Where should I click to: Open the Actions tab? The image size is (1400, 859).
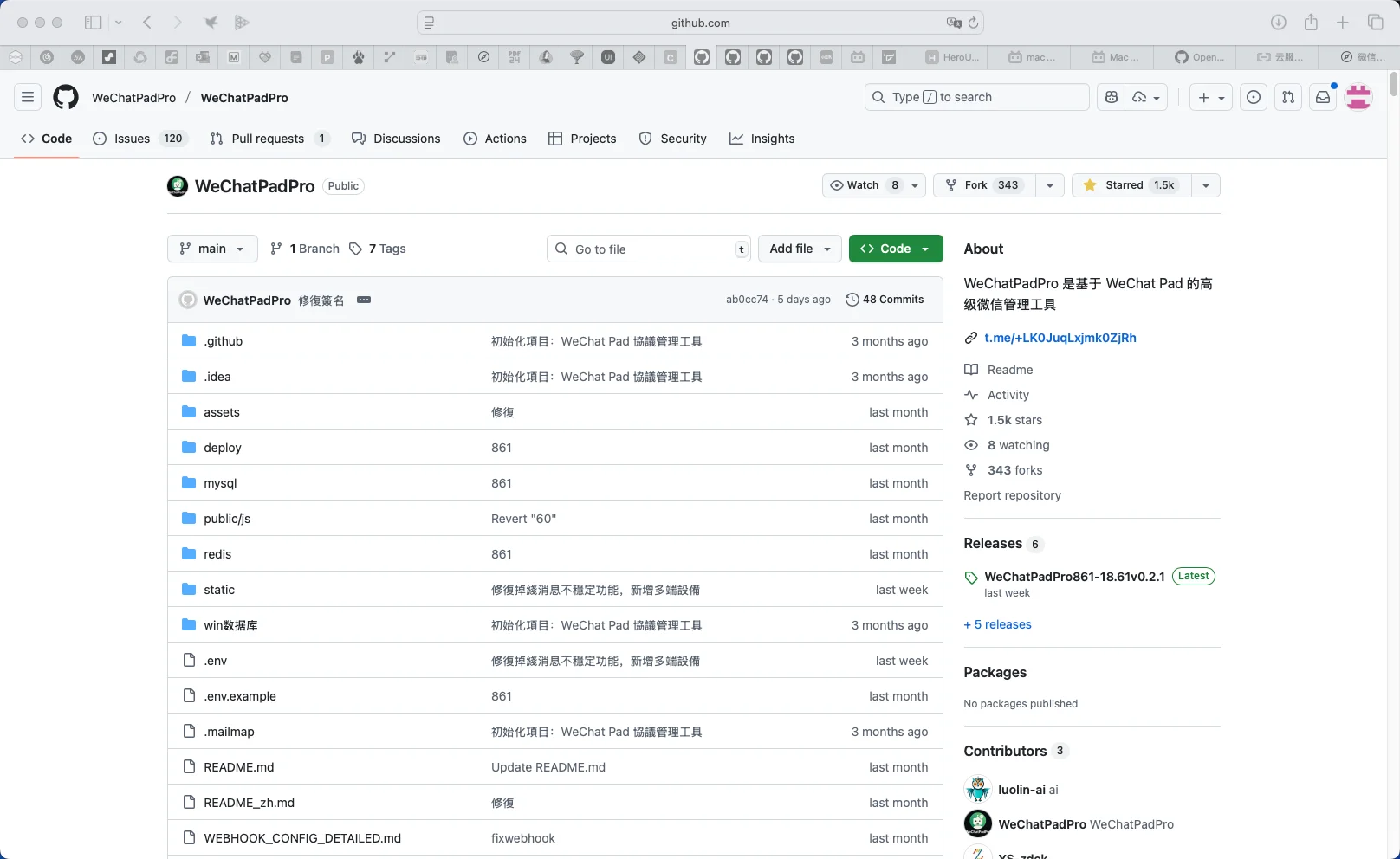(495, 139)
